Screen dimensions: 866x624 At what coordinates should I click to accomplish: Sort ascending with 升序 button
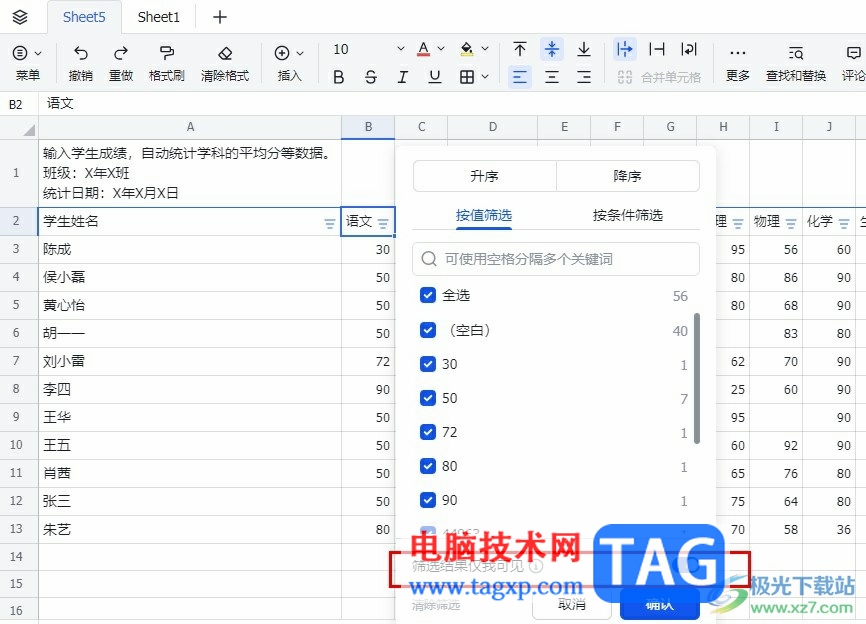pos(484,176)
